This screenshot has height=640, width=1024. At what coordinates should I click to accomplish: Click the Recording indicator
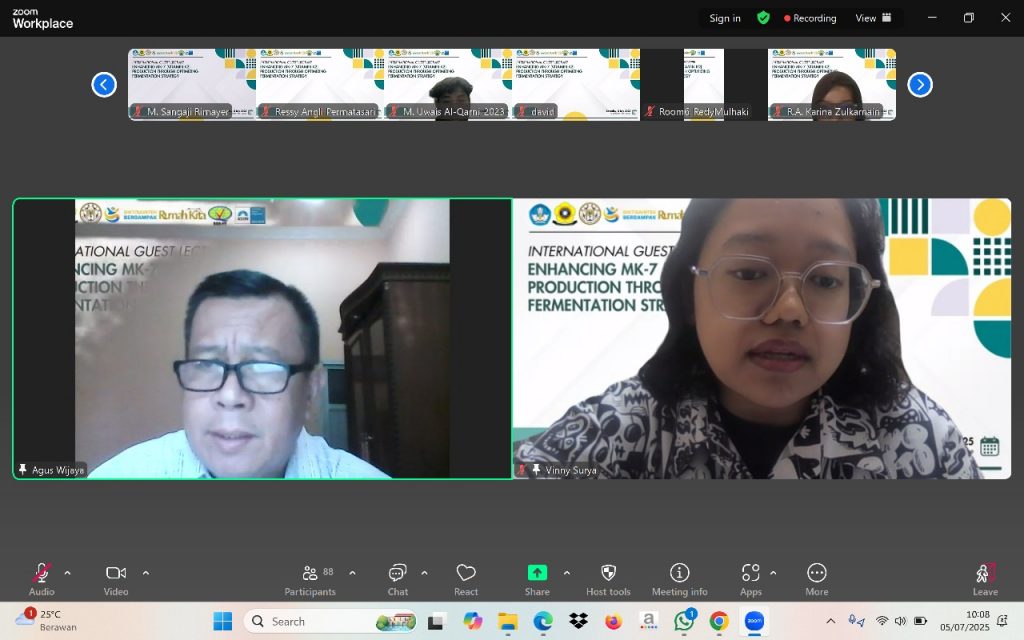point(810,18)
